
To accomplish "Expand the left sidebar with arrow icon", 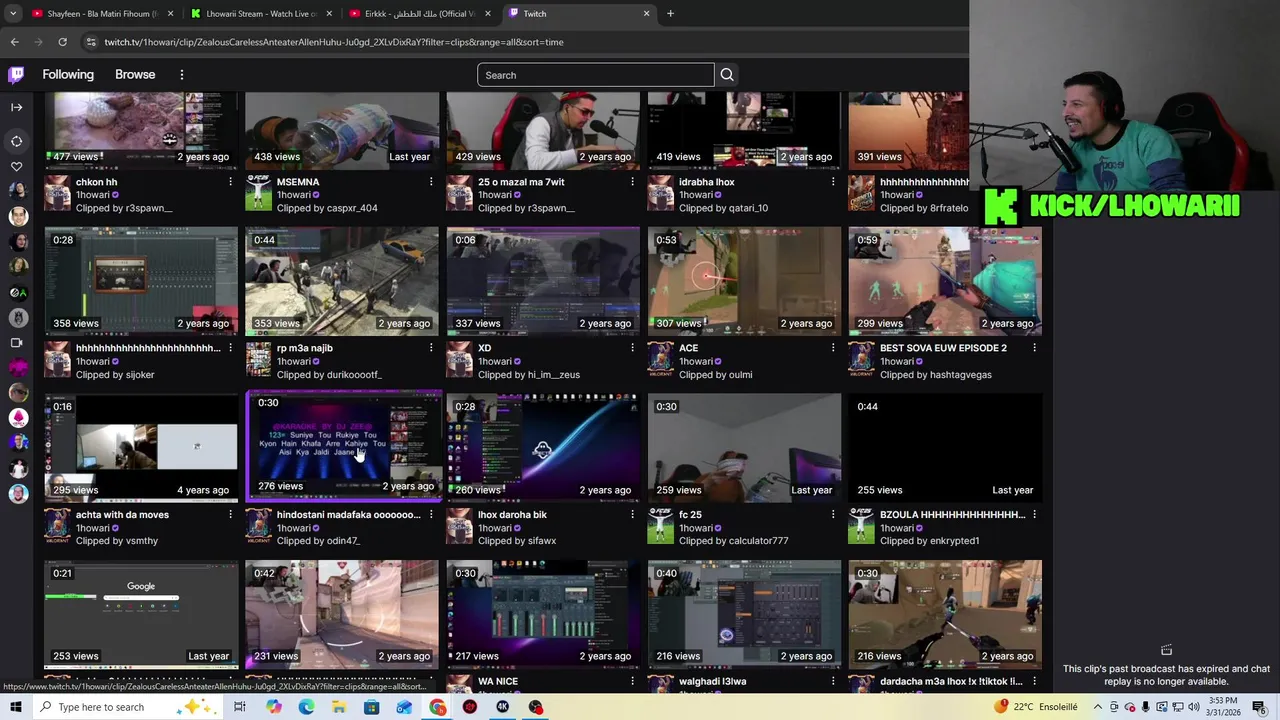I will tap(16, 107).
